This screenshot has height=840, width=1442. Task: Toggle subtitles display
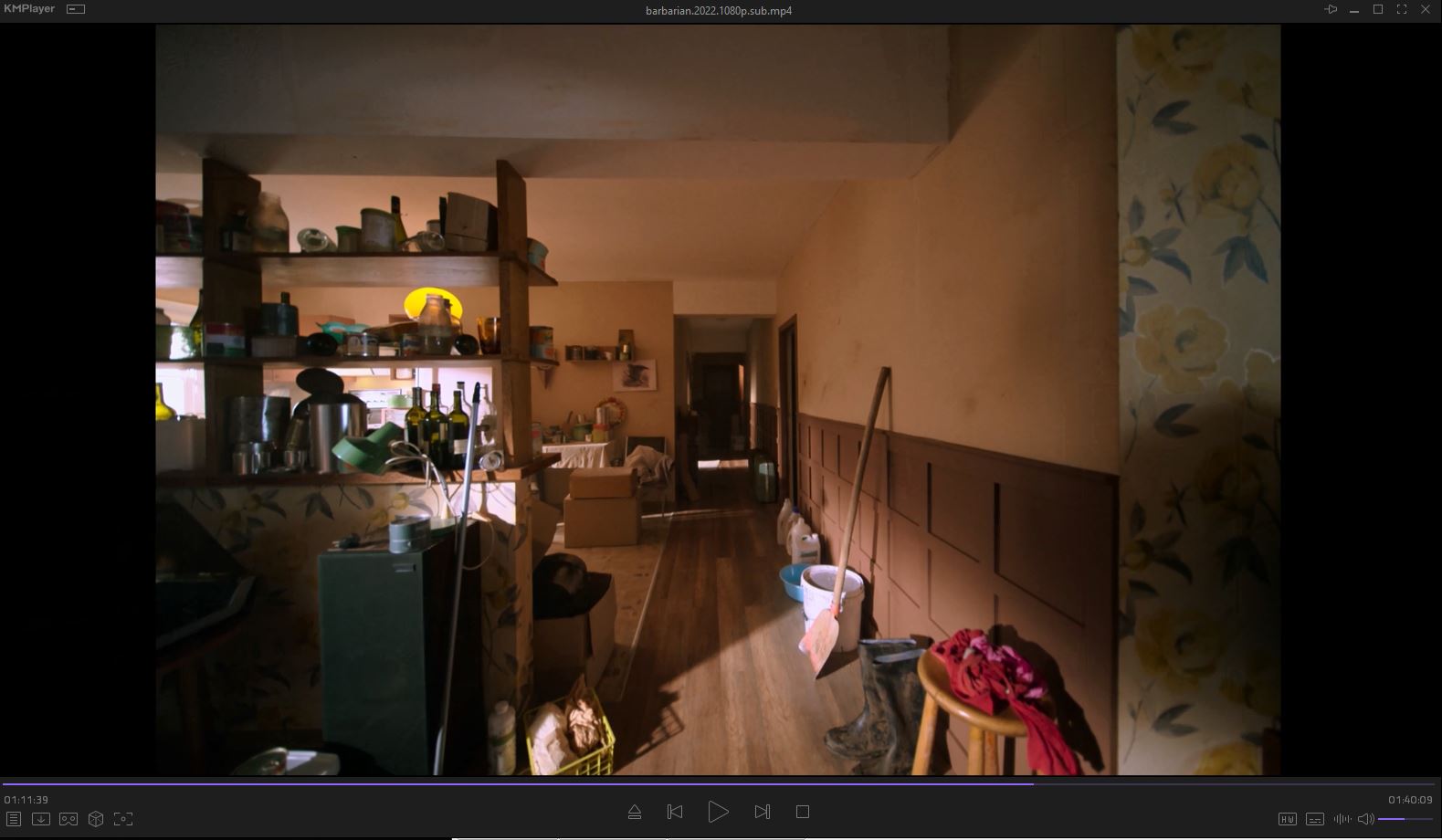[x=1315, y=819]
